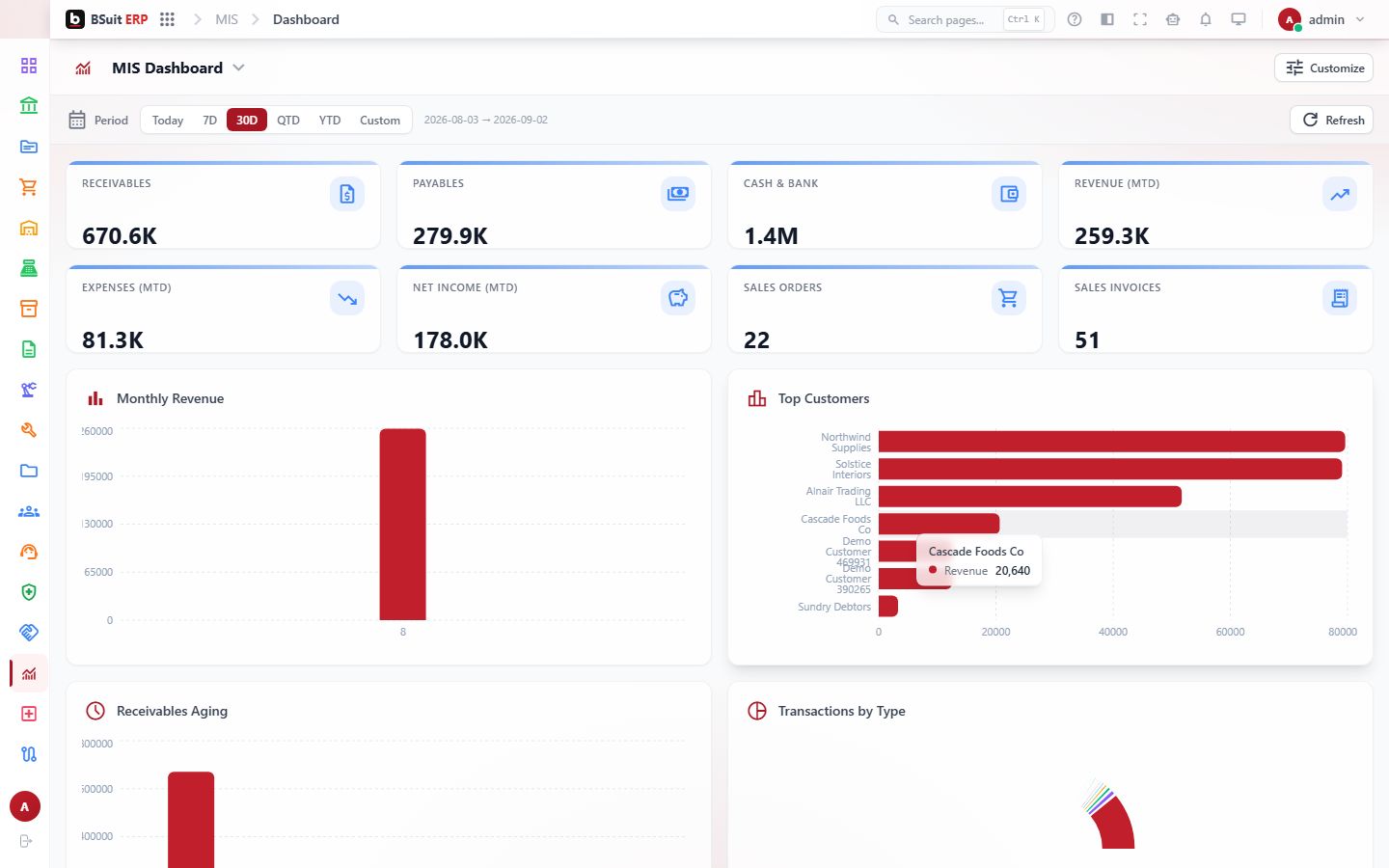Open the pink plus-box icon in sidebar
The image size is (1389, 868).
click(x=29, y=714)
